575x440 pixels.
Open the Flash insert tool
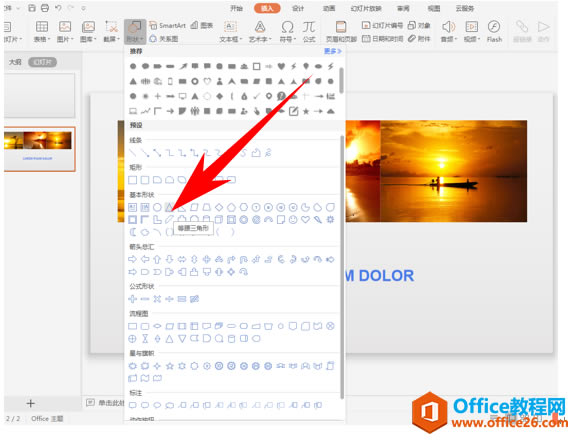point(494,32)
